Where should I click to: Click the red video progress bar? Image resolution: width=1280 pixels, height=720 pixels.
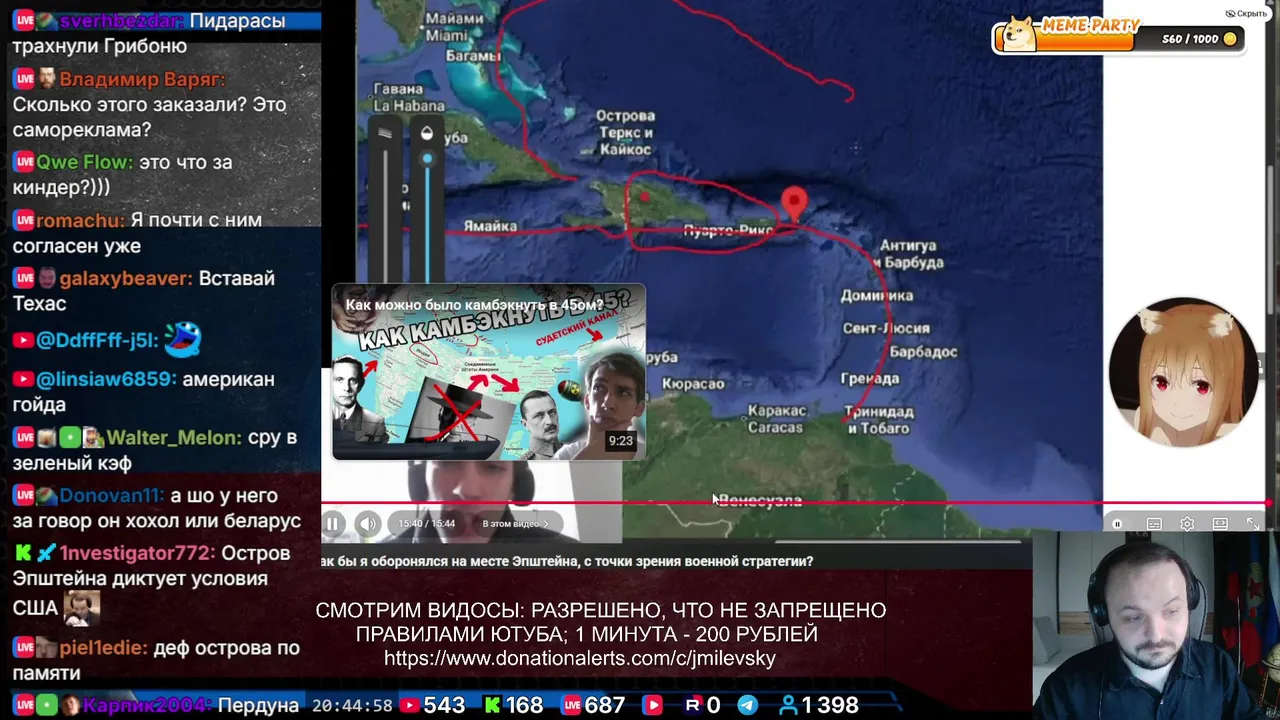coord(795,504)
